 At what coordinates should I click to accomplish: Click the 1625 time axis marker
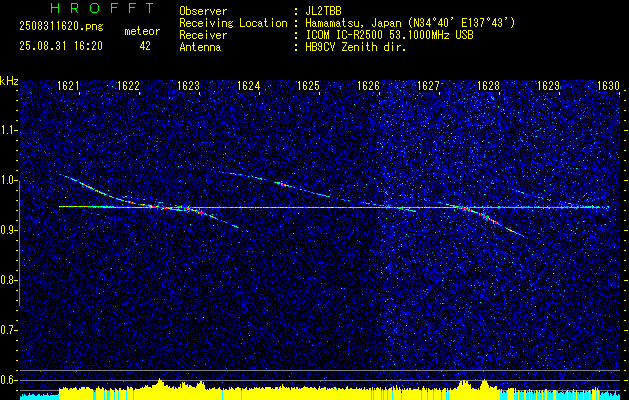pos(308,86)
